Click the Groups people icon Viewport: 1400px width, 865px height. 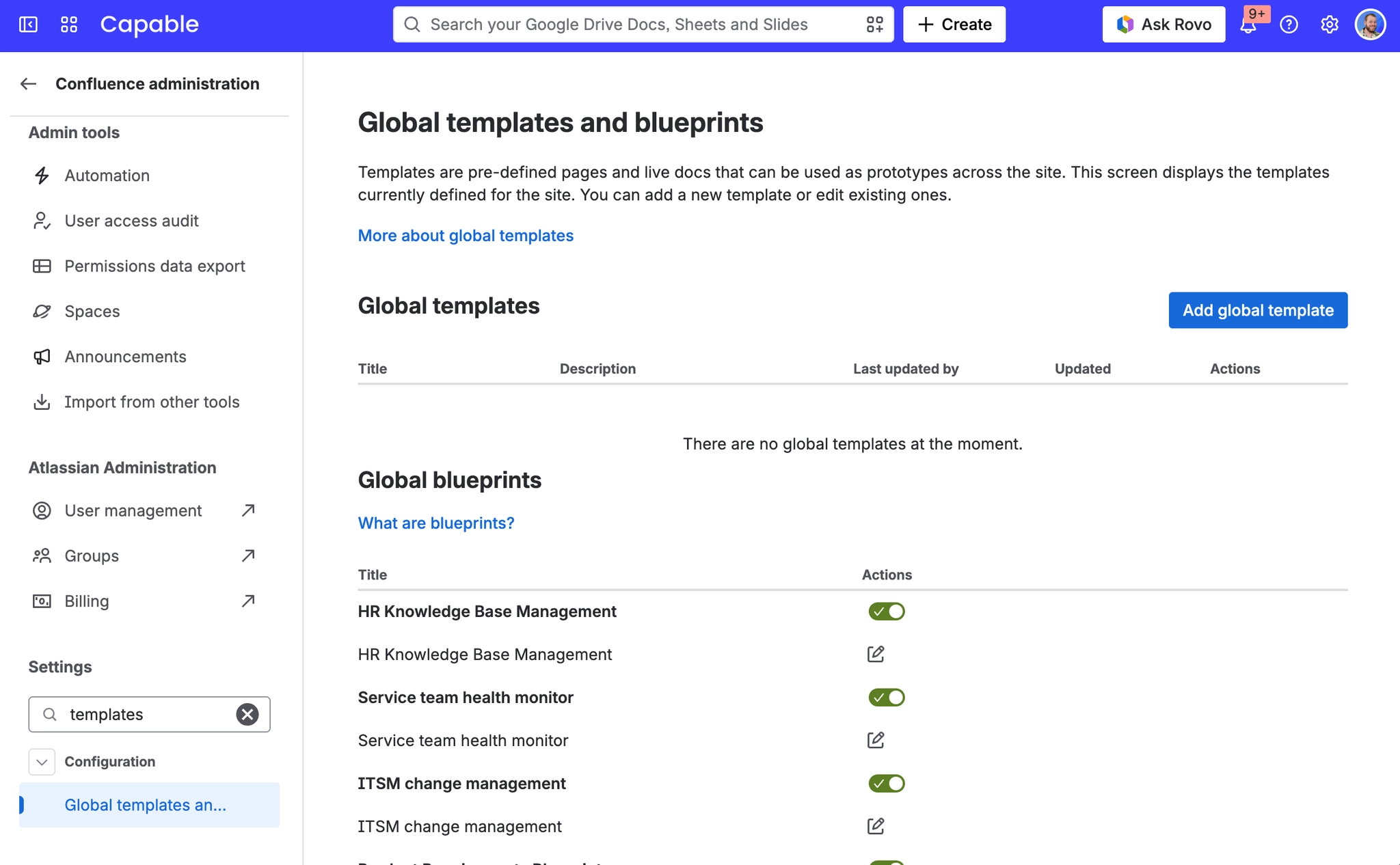point(42,555)
